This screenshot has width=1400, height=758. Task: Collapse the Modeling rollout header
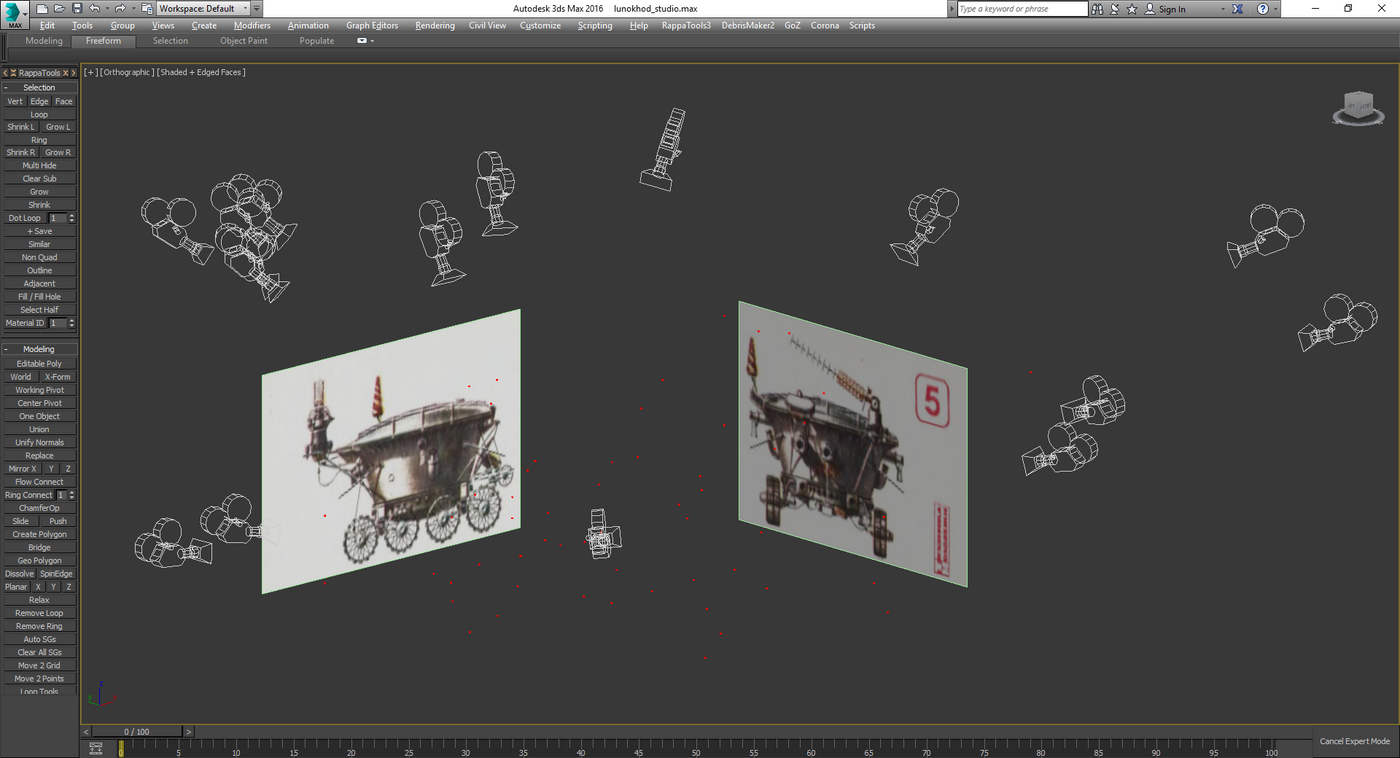click(x=39, y=349)
